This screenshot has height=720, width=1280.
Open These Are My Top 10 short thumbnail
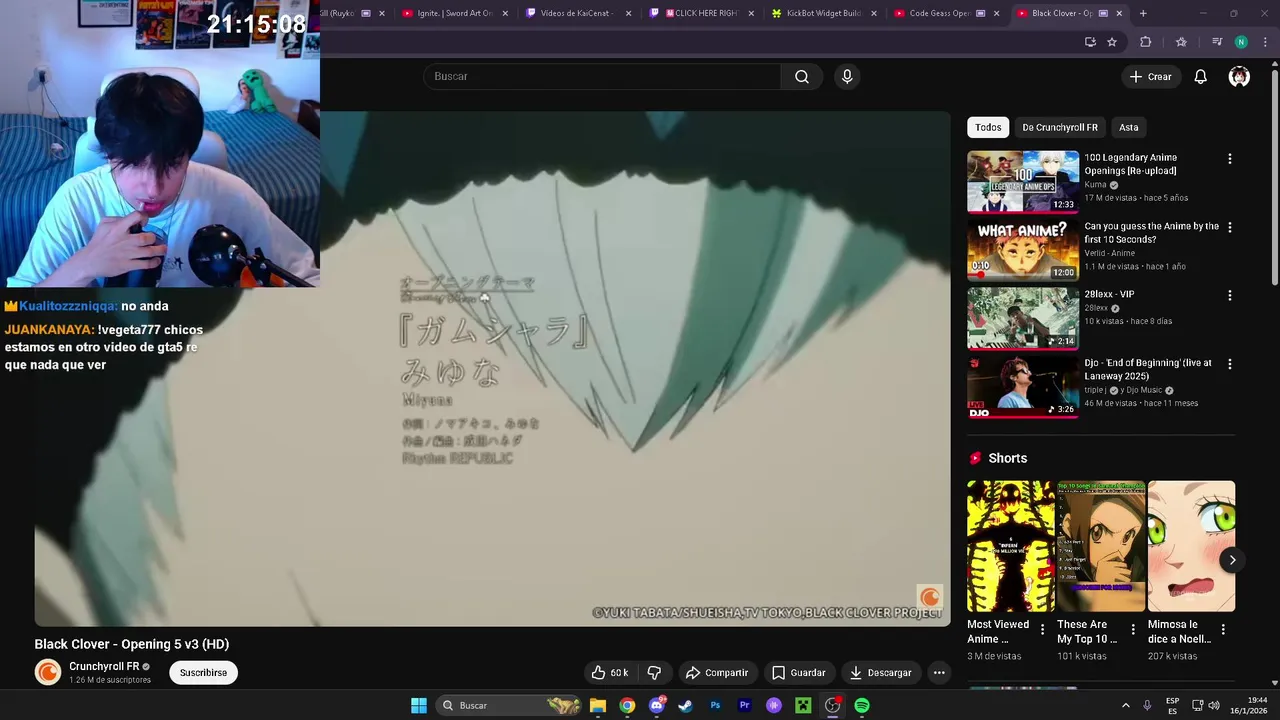click(x=1101, y=546)
